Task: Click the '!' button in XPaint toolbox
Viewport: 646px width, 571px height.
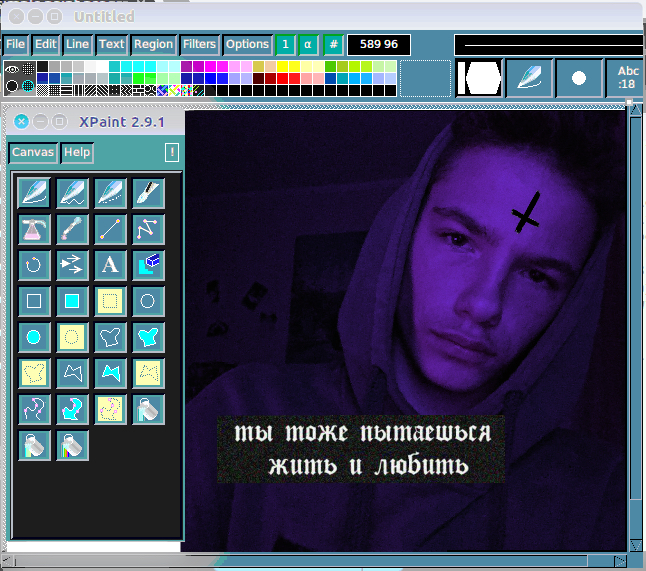Action: pyautogui.click(x=172, y=152)
